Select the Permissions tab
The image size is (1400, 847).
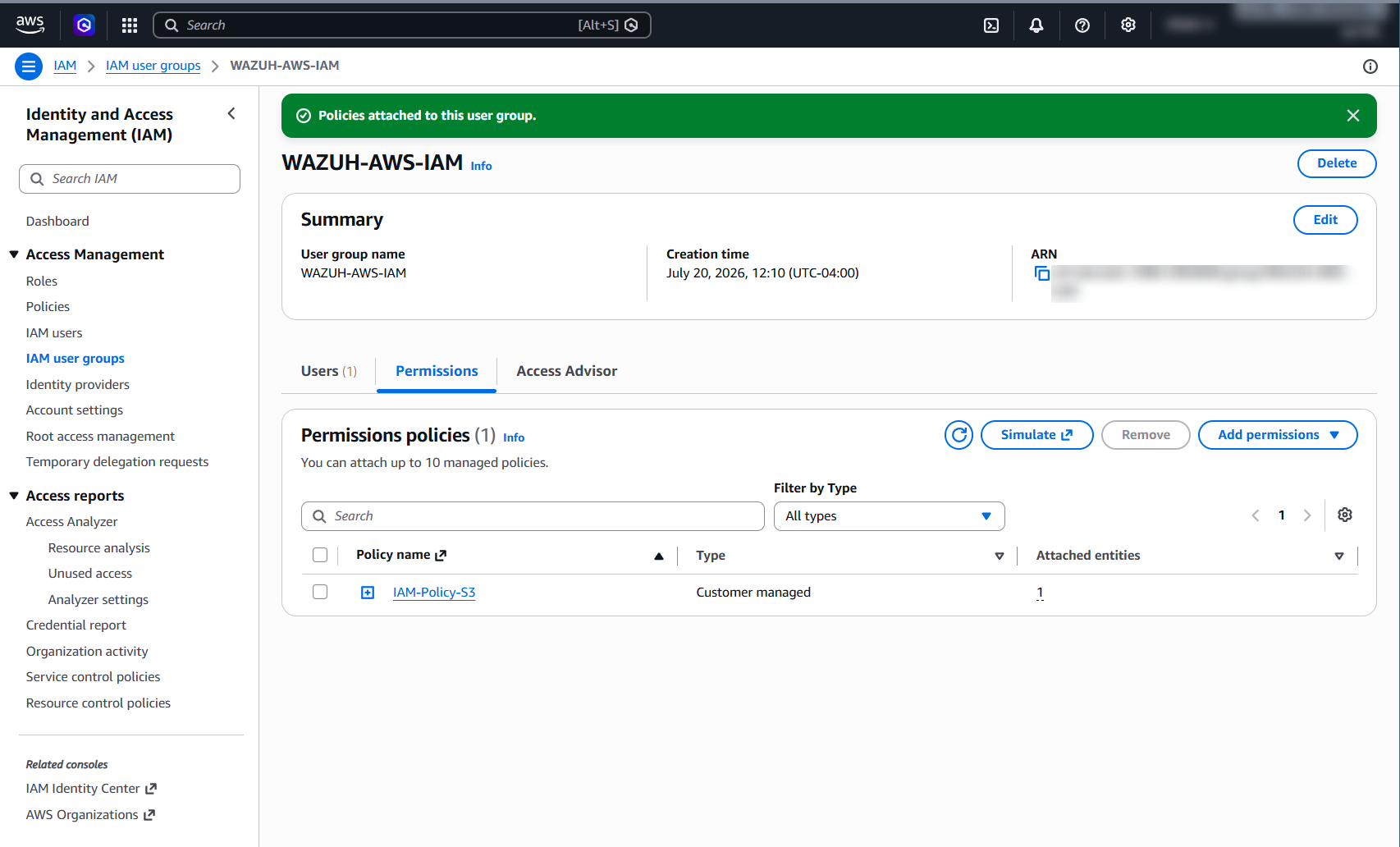click(437, 371)
